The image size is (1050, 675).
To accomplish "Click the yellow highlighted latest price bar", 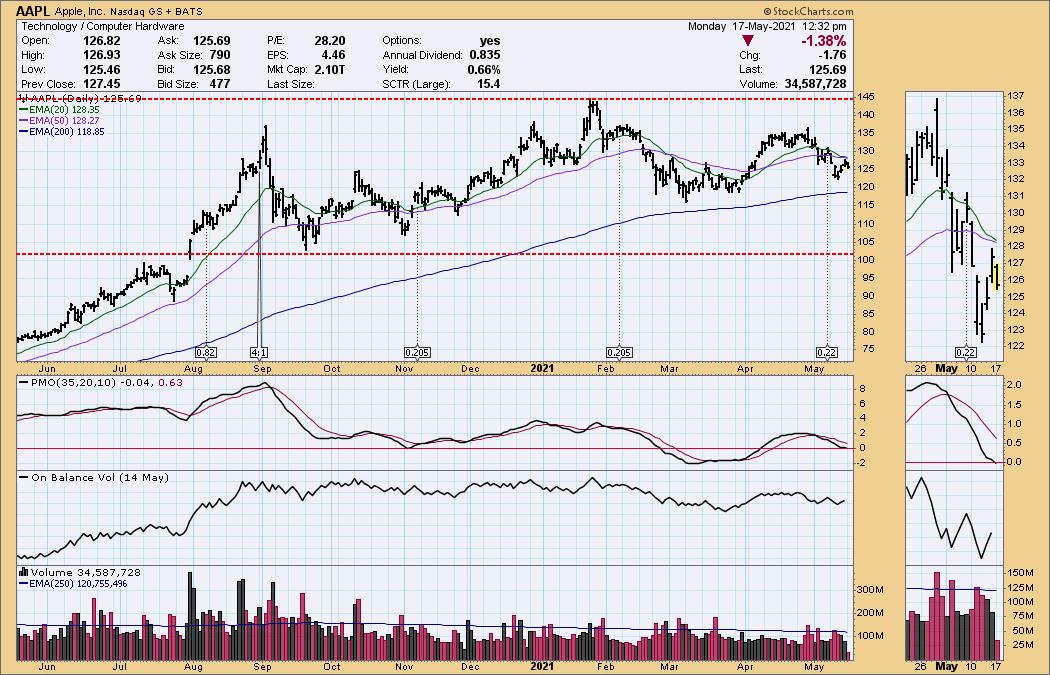I will tap(998, 277).
